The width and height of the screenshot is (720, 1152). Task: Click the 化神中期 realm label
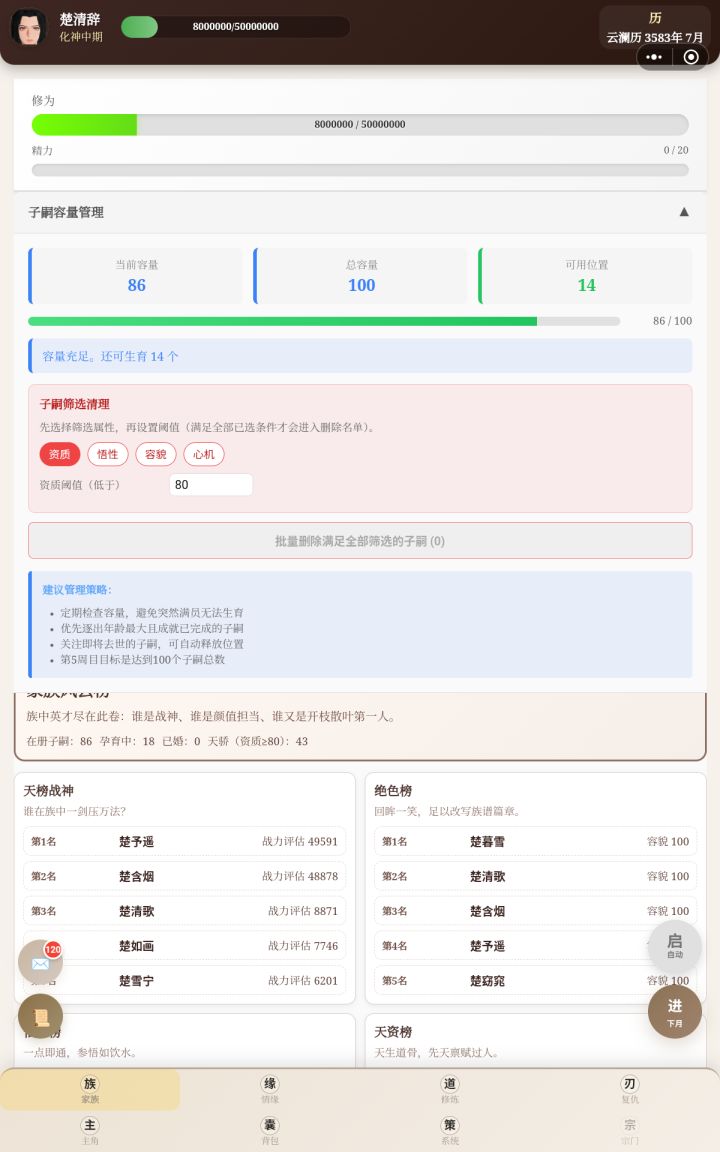coord(81,37)
